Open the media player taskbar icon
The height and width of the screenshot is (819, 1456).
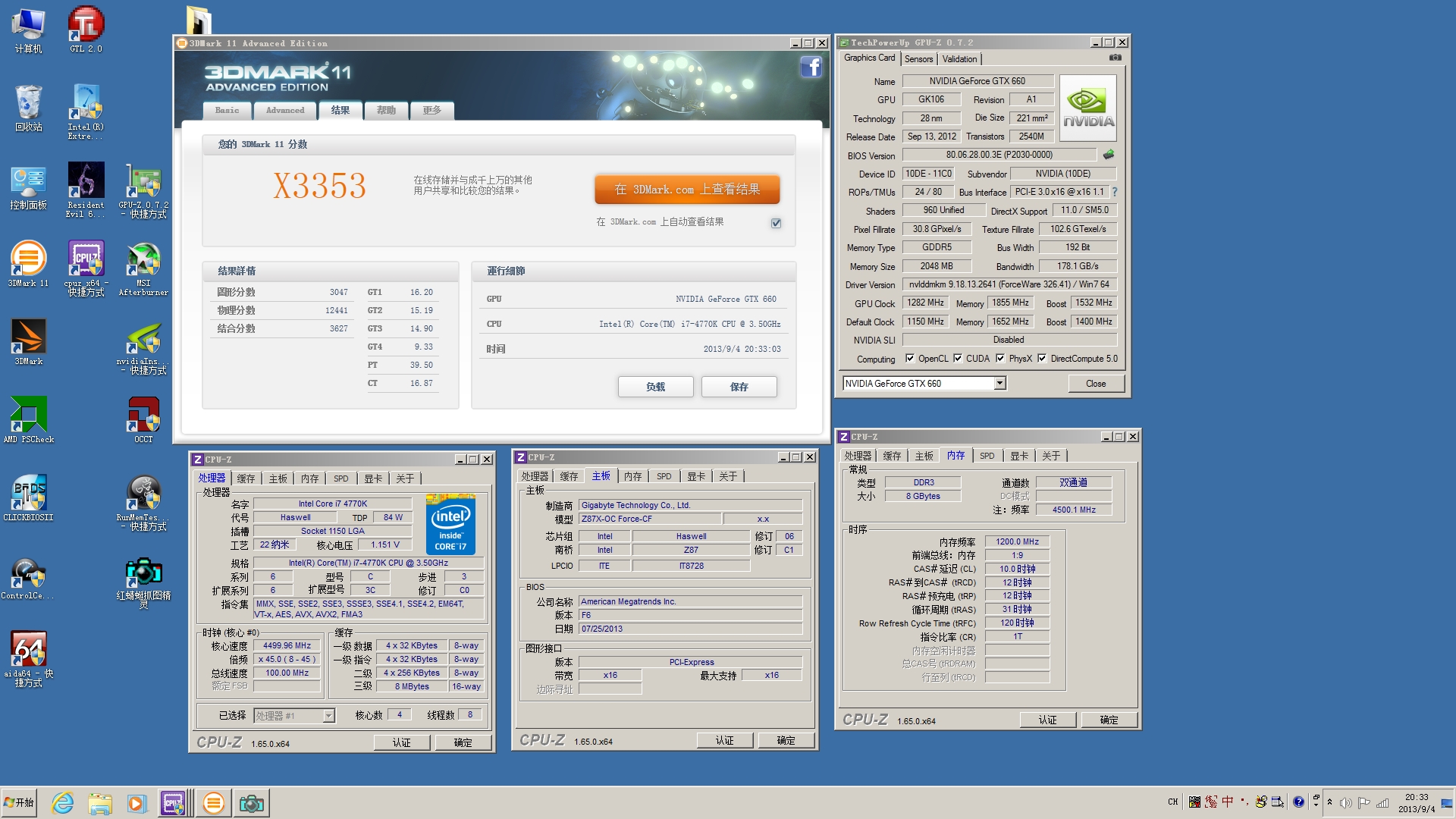136,803
